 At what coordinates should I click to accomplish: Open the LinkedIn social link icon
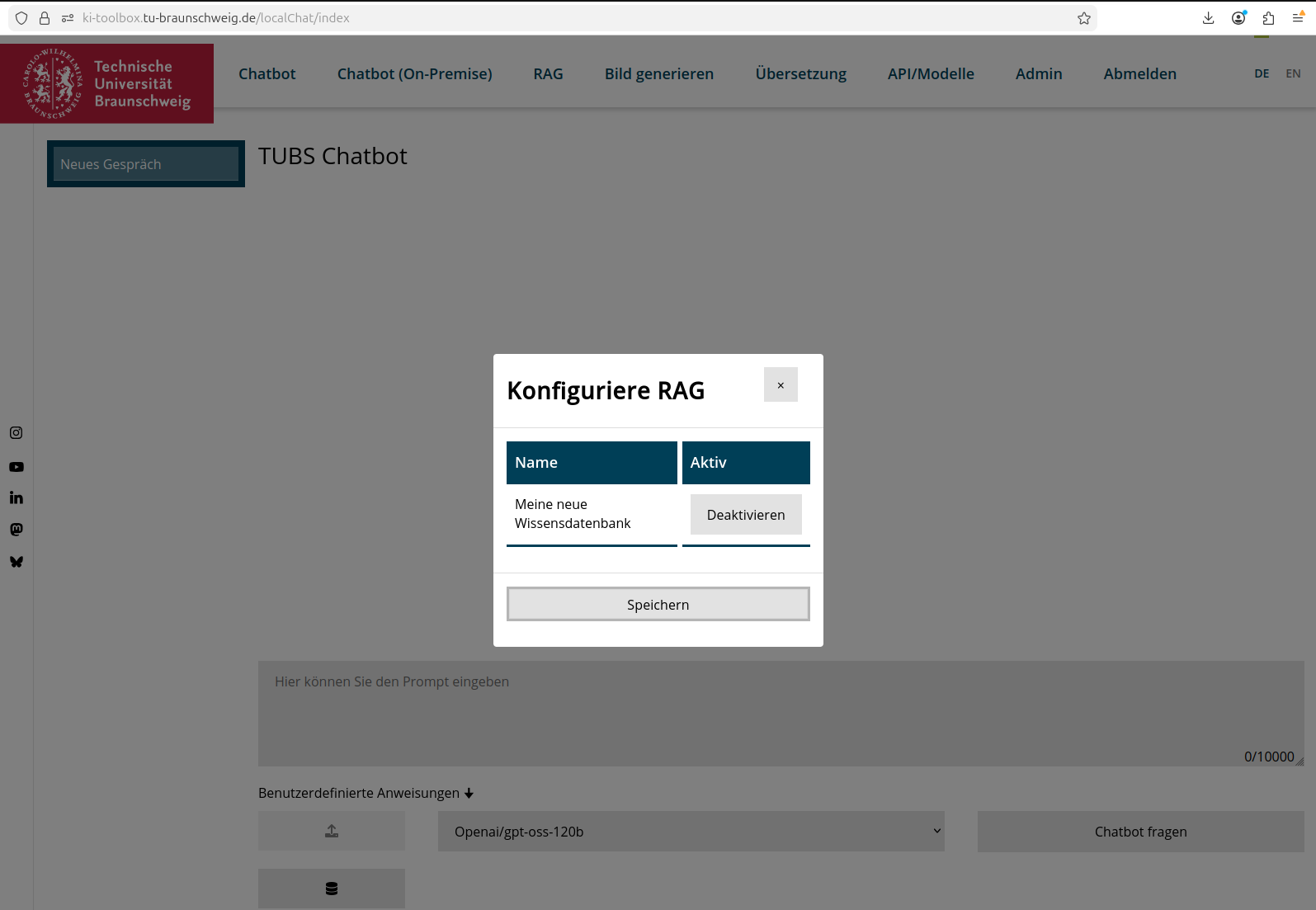[17, 497]
